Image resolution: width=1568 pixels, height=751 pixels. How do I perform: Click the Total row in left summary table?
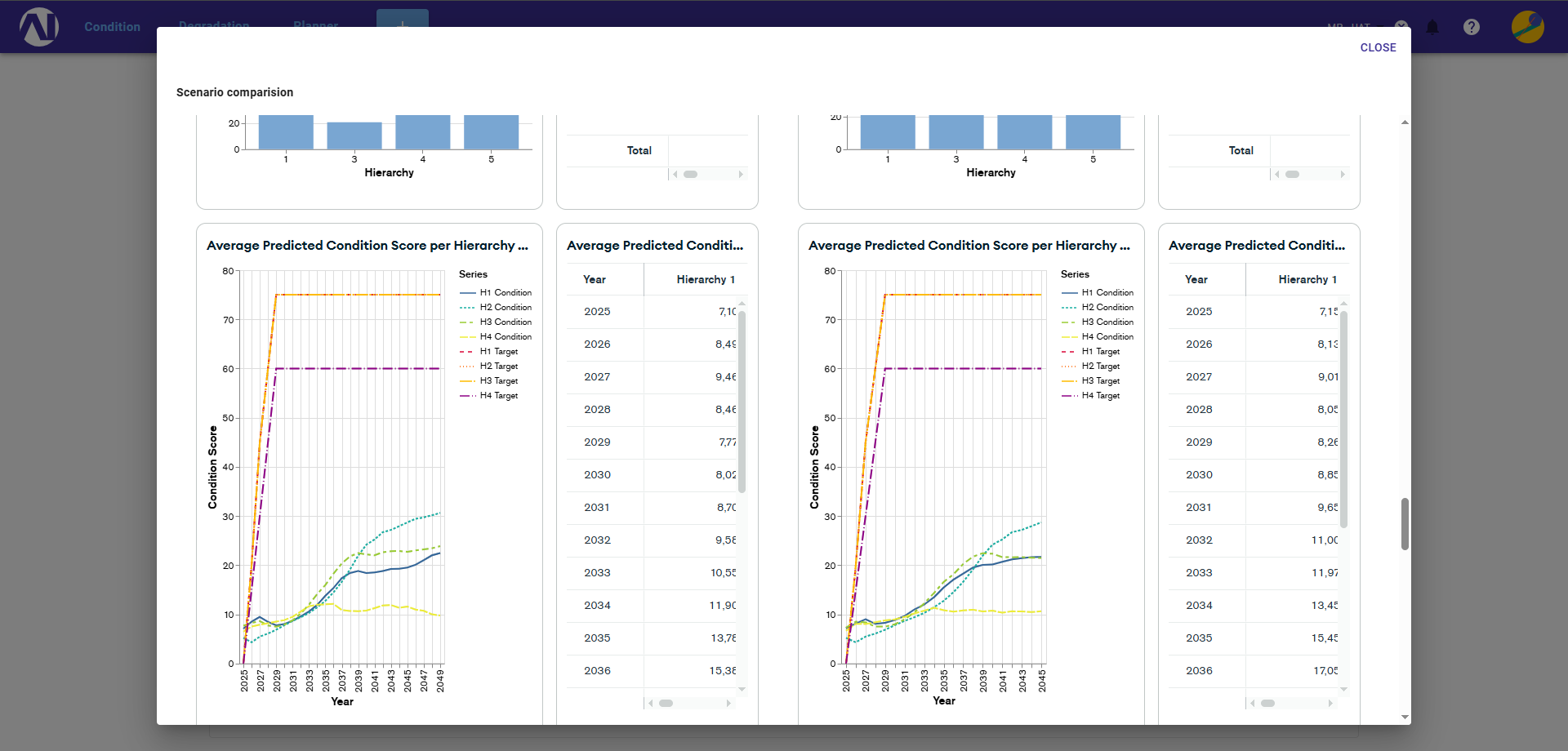[x=657, y=151]
